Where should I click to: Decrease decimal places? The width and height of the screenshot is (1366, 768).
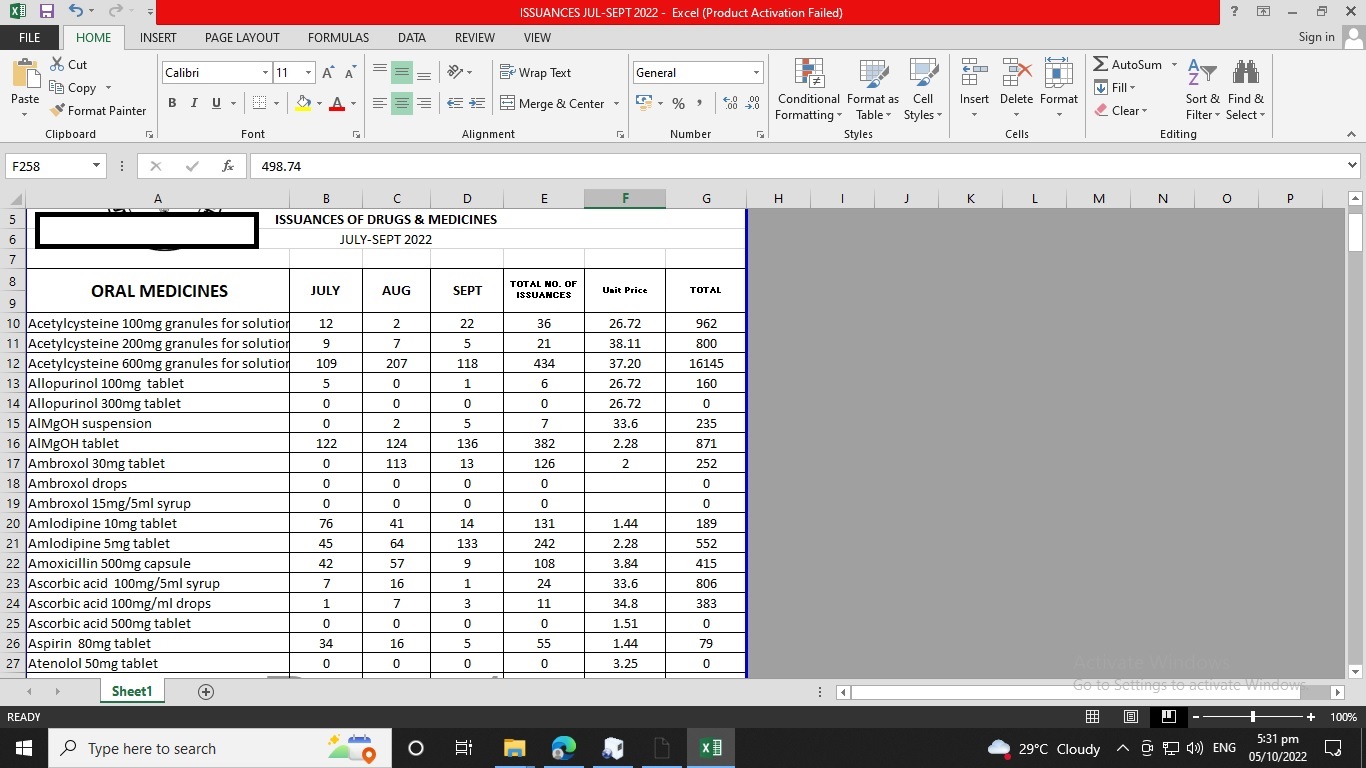pos(753,103)
